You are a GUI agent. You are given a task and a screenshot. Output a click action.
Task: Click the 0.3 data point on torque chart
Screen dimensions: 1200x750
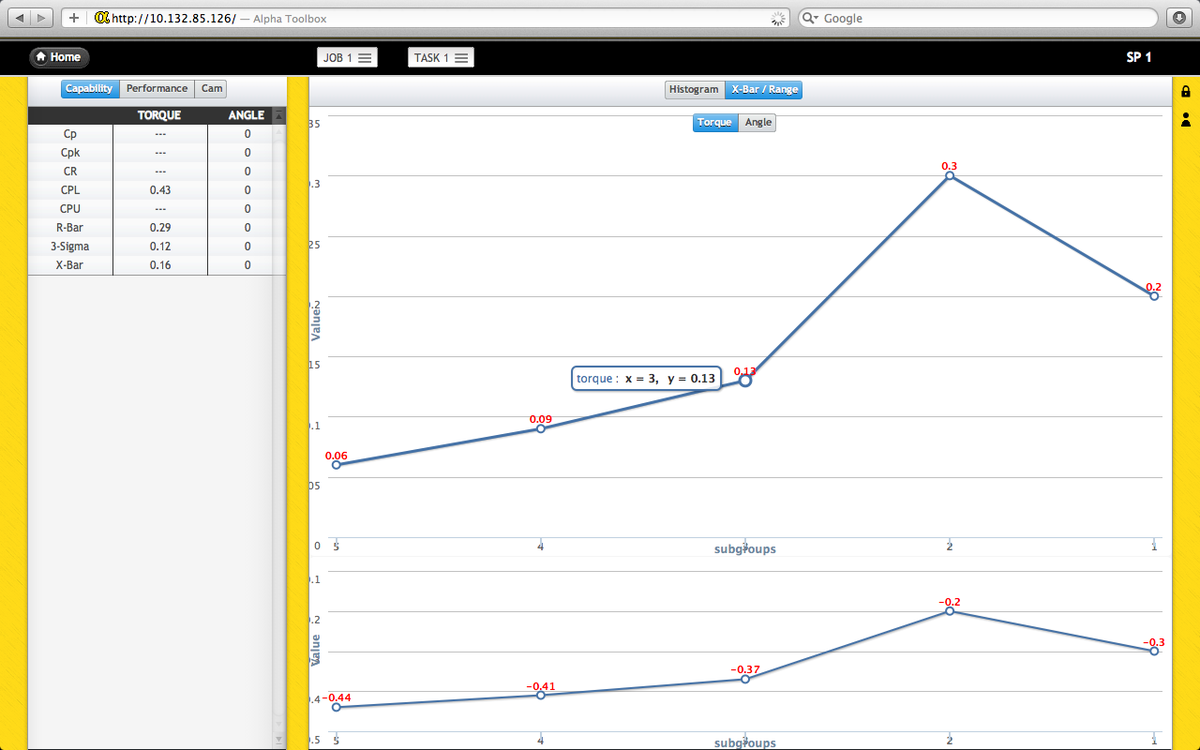point(949,176)
